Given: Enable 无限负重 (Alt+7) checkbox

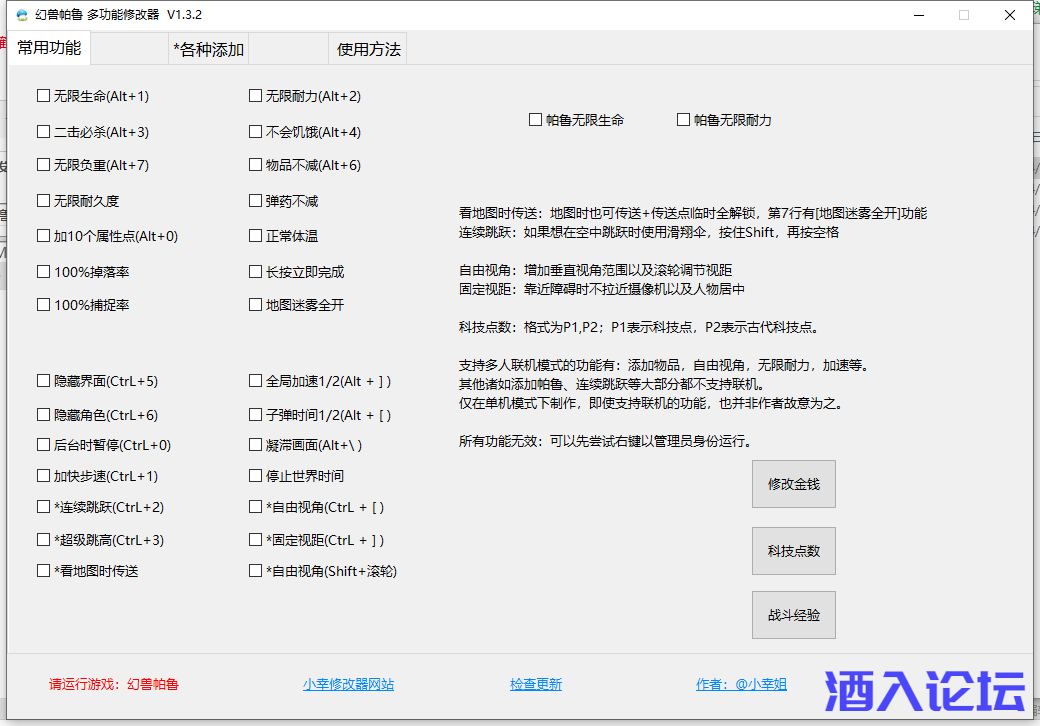Looking at the screenshot, I should (44, 165).
